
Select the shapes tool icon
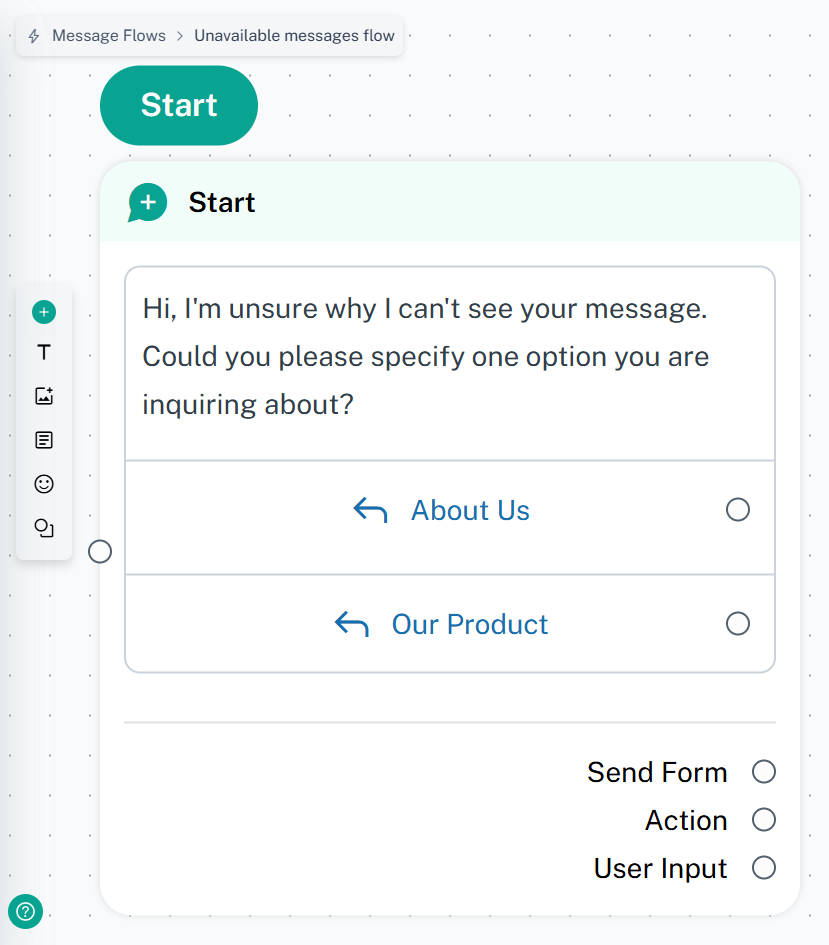pos(44,528)
